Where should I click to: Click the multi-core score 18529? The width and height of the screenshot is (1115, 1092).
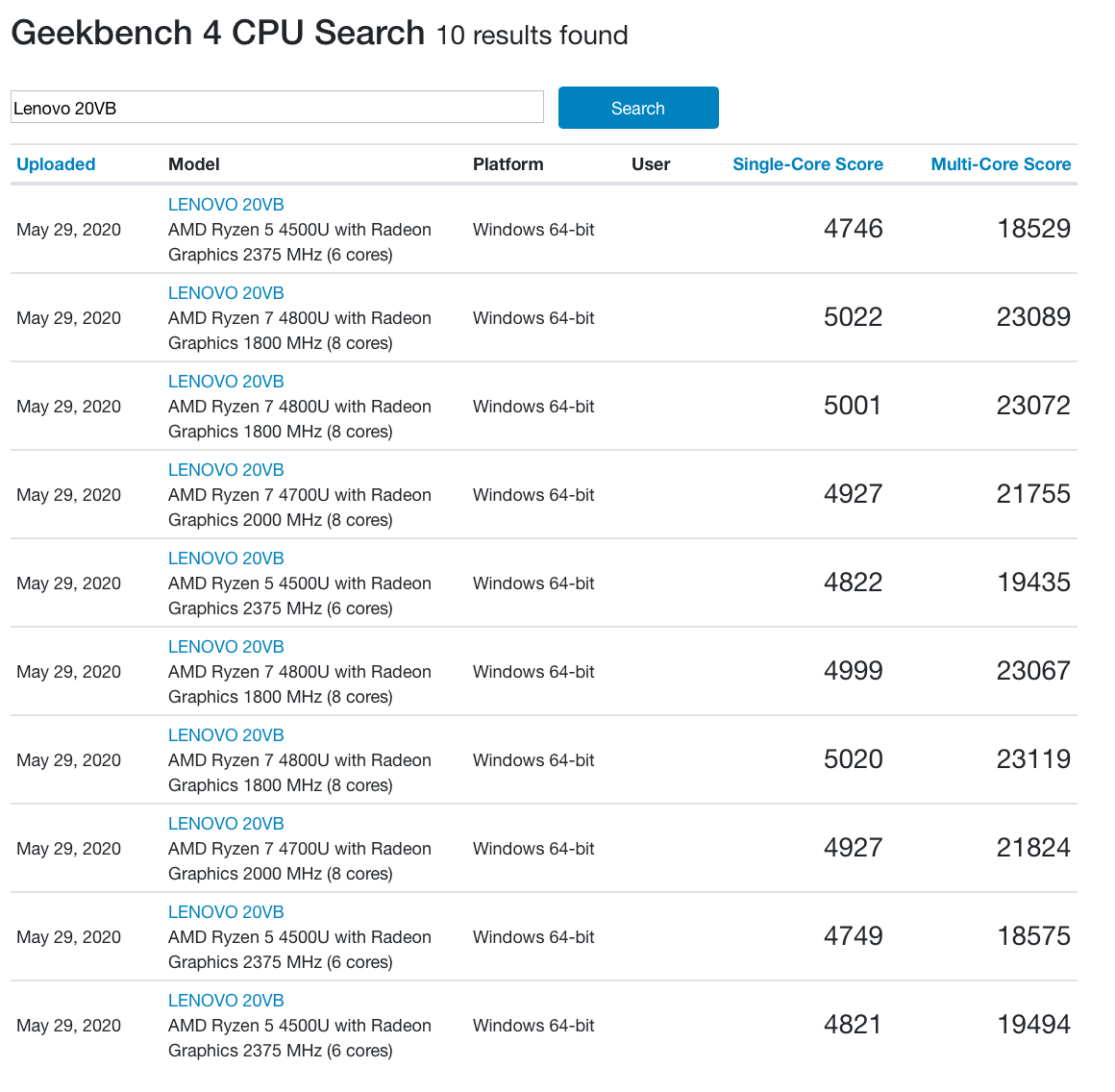click(1034, 229)
